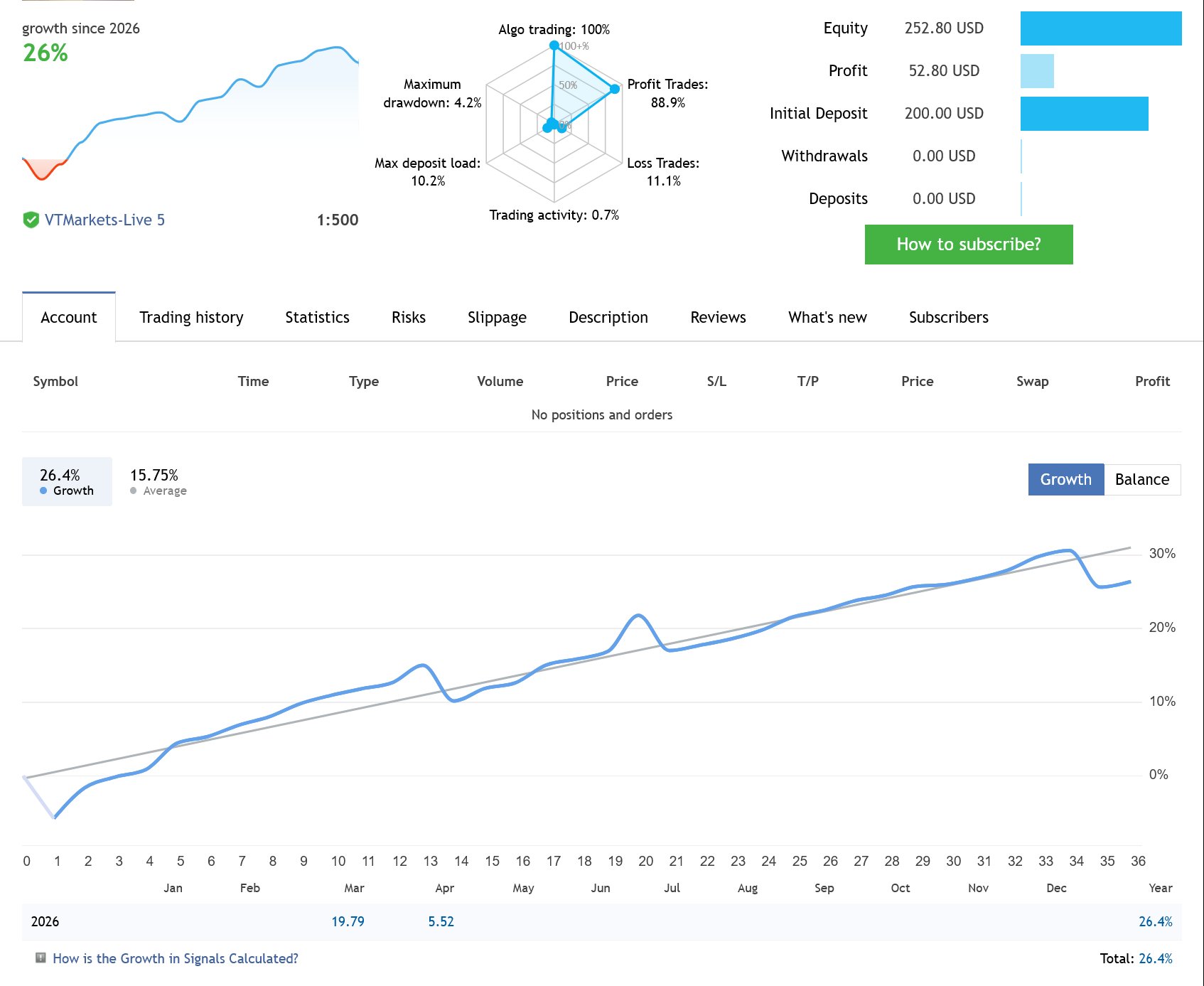This screenshot has width=1204, height=986.
Task: Open the Subscribers tab
Action: coord(948,317)
